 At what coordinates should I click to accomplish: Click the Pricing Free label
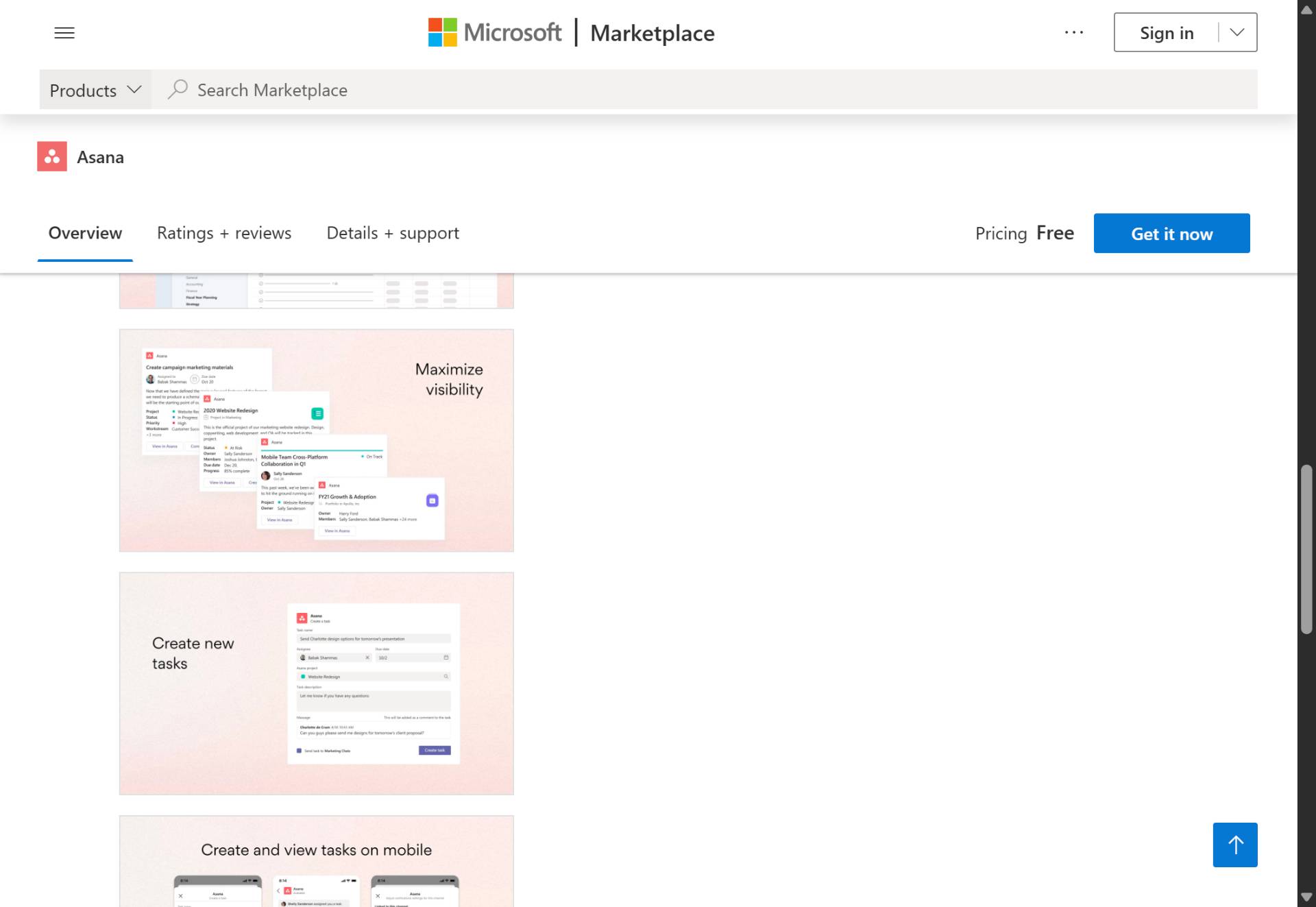1025,233
